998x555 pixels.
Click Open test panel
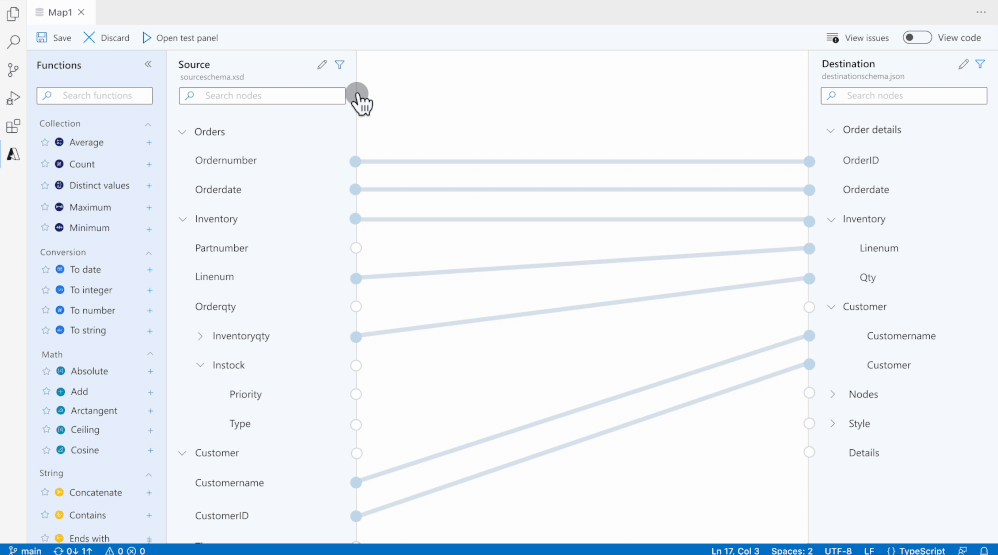tap(180, 38)
